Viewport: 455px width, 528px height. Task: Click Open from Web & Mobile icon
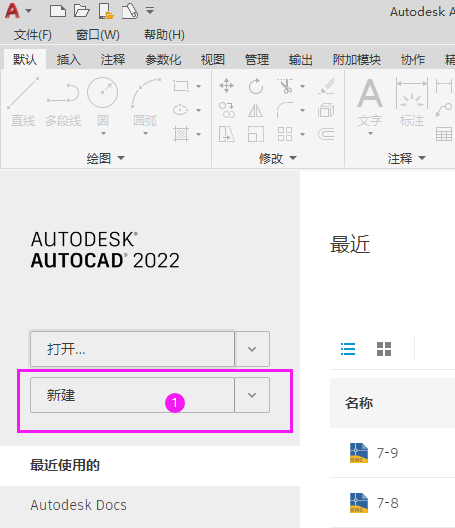click(x=106, y=11)
